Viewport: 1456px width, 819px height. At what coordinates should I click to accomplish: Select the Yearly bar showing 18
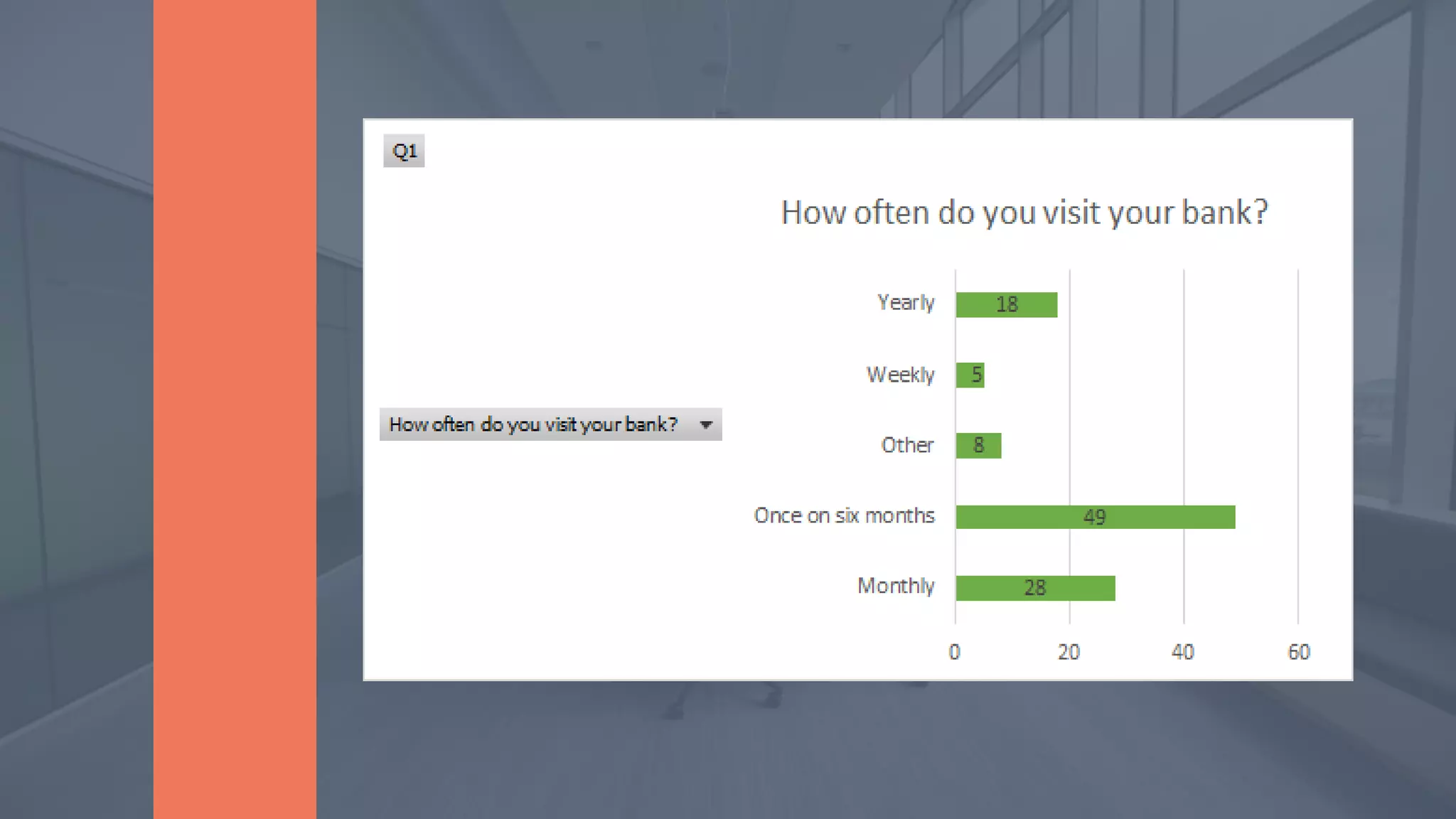(1006, 305)
